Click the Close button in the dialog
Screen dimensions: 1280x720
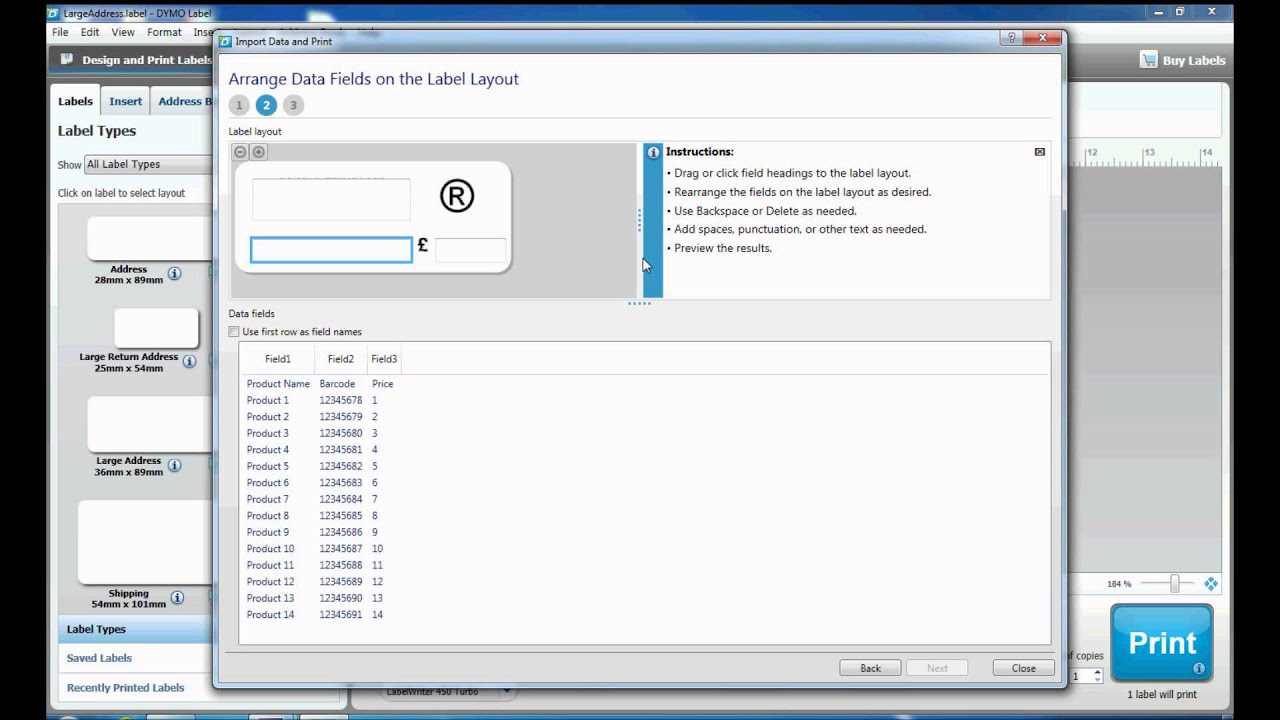tap(1023, 668)
